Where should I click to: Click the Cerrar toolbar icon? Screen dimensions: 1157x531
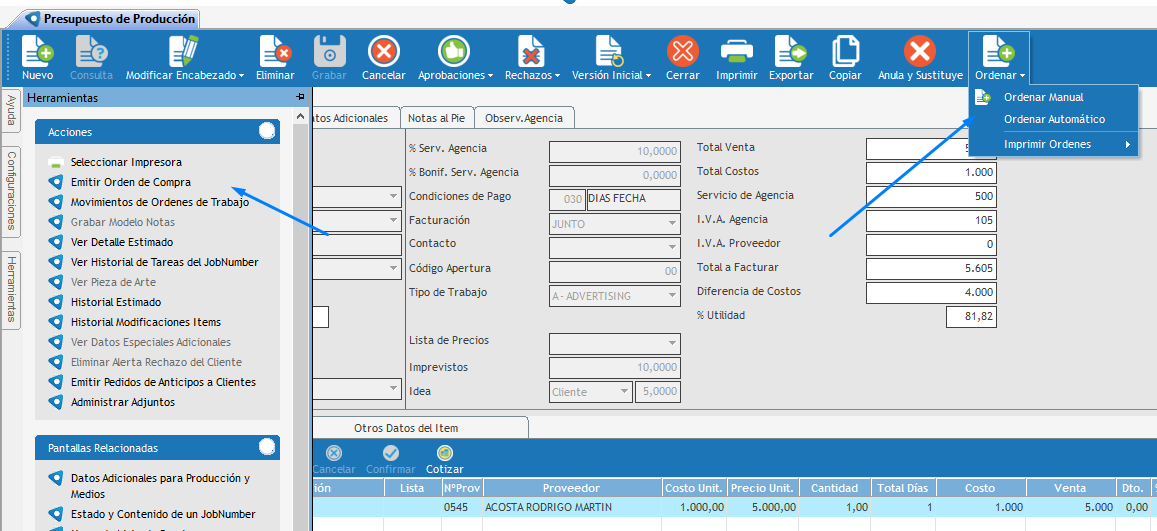coord(683,51)
